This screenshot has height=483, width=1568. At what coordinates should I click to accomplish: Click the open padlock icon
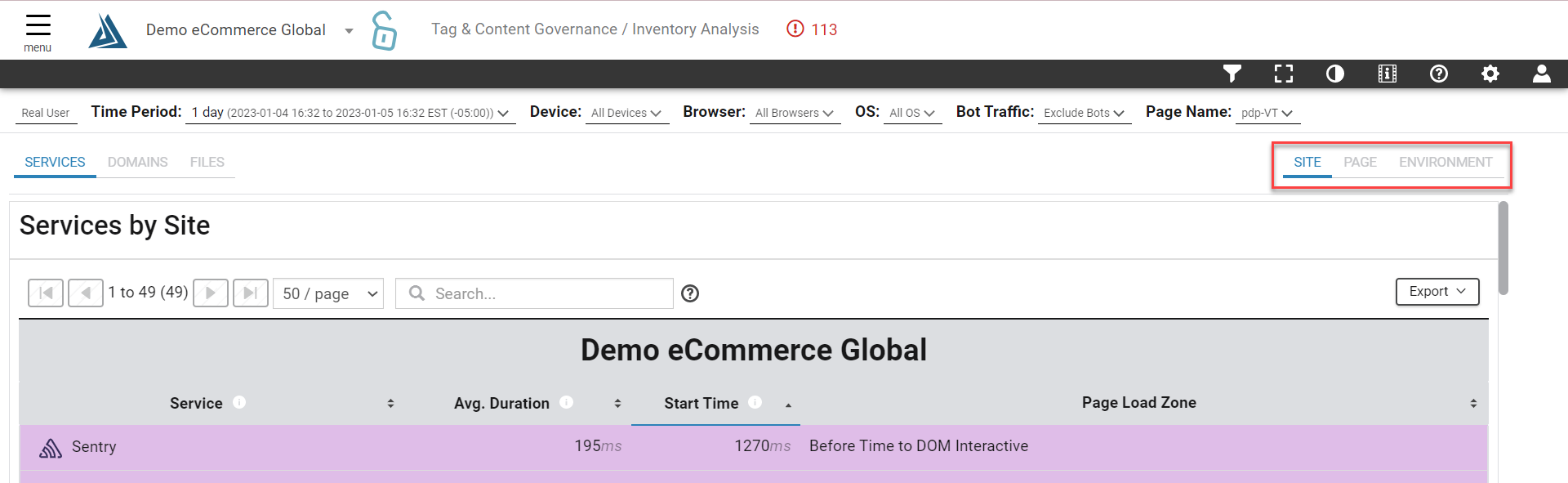click(x=384, y=30)
